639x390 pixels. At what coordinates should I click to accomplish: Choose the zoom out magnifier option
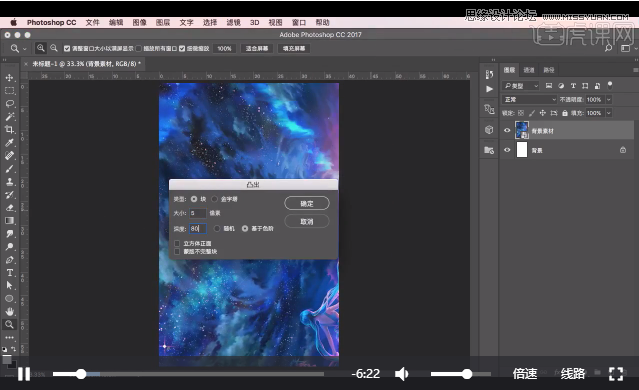(54, 48)
